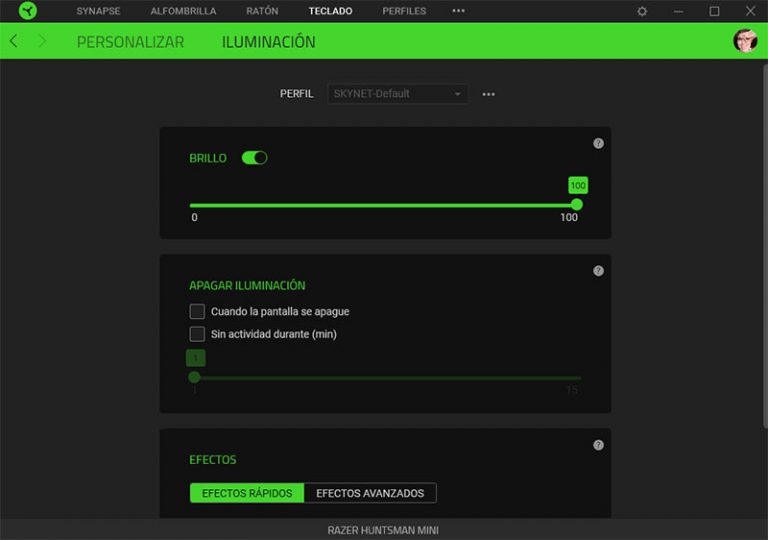This screenshot has width=768, height=540.
Task: Click the APAGAR ILUMINACIÓN heading
Action: click(247, 285)
